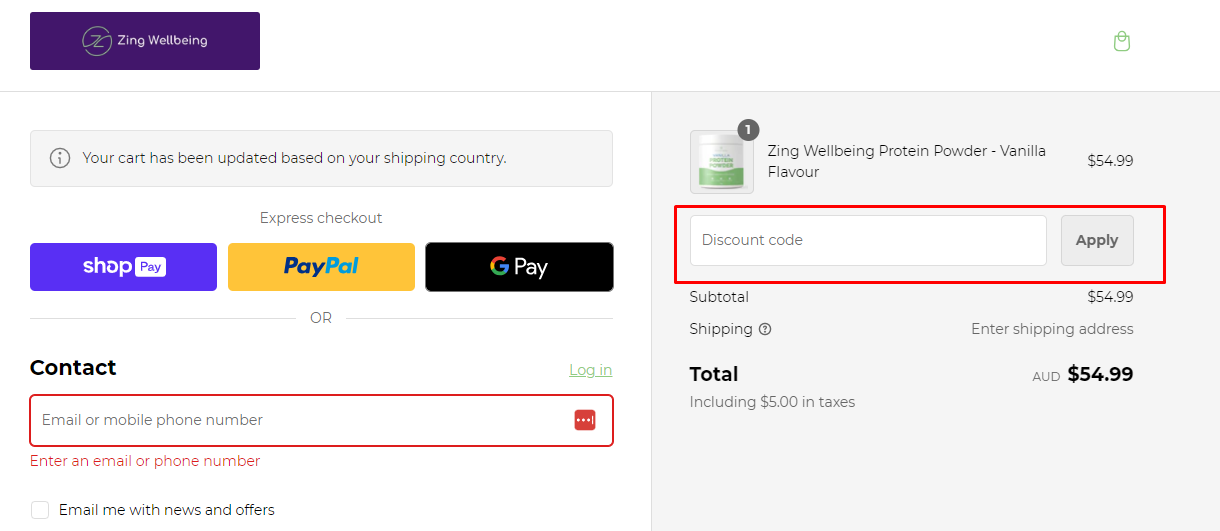
Task: Click the Contact section heading
Action: pos(73,368)
